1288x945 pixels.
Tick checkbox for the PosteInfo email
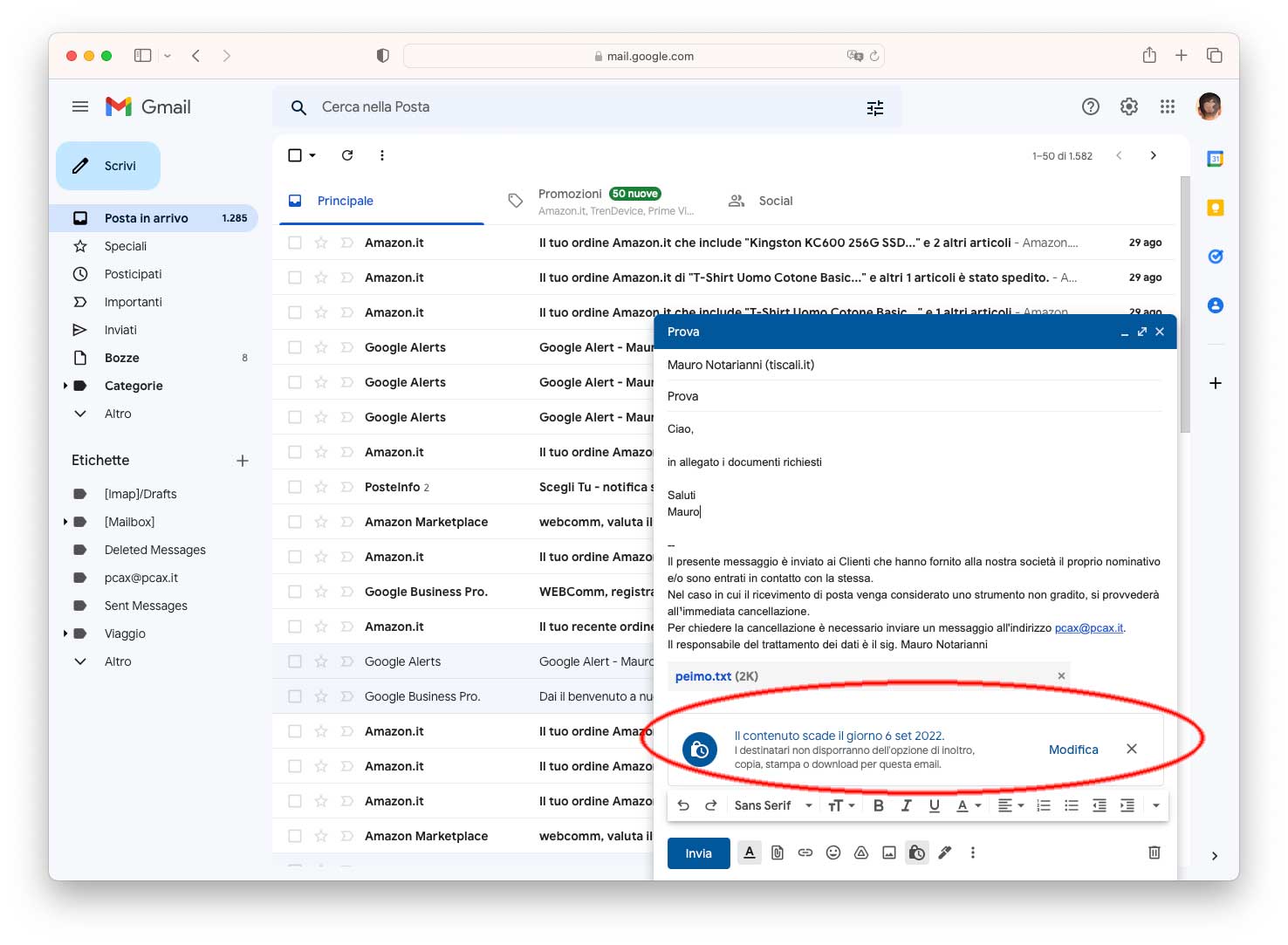295,487
